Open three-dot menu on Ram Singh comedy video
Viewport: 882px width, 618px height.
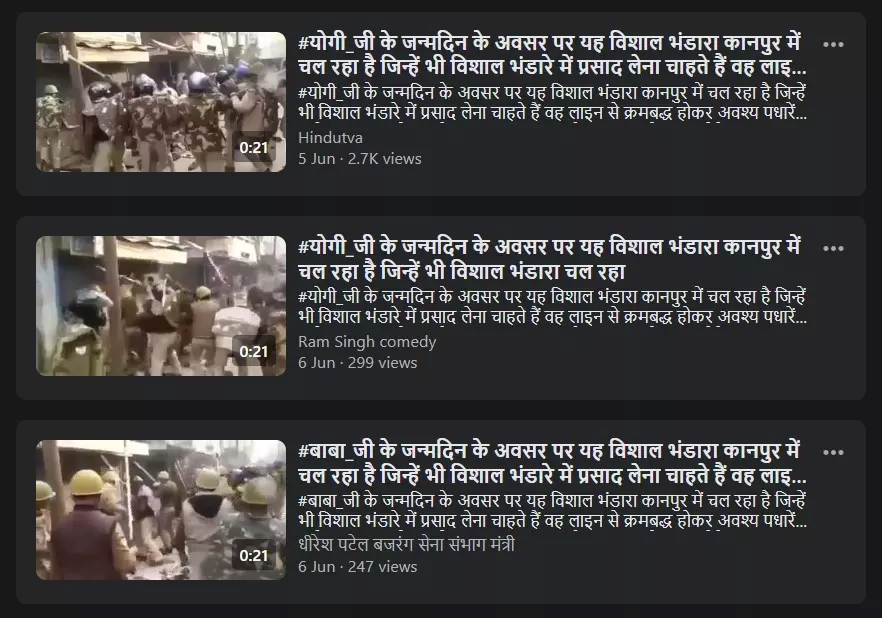pyautogui.click(x=832, y=249)
